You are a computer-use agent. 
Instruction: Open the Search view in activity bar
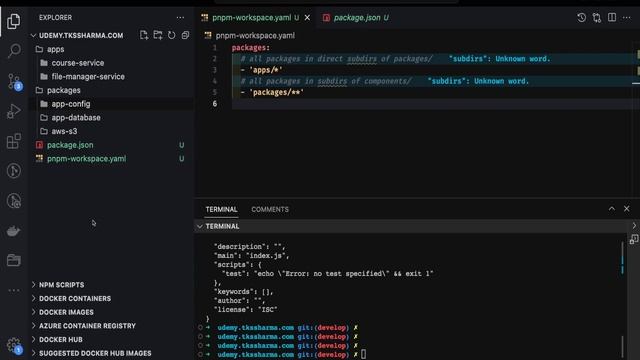[14, 51]
